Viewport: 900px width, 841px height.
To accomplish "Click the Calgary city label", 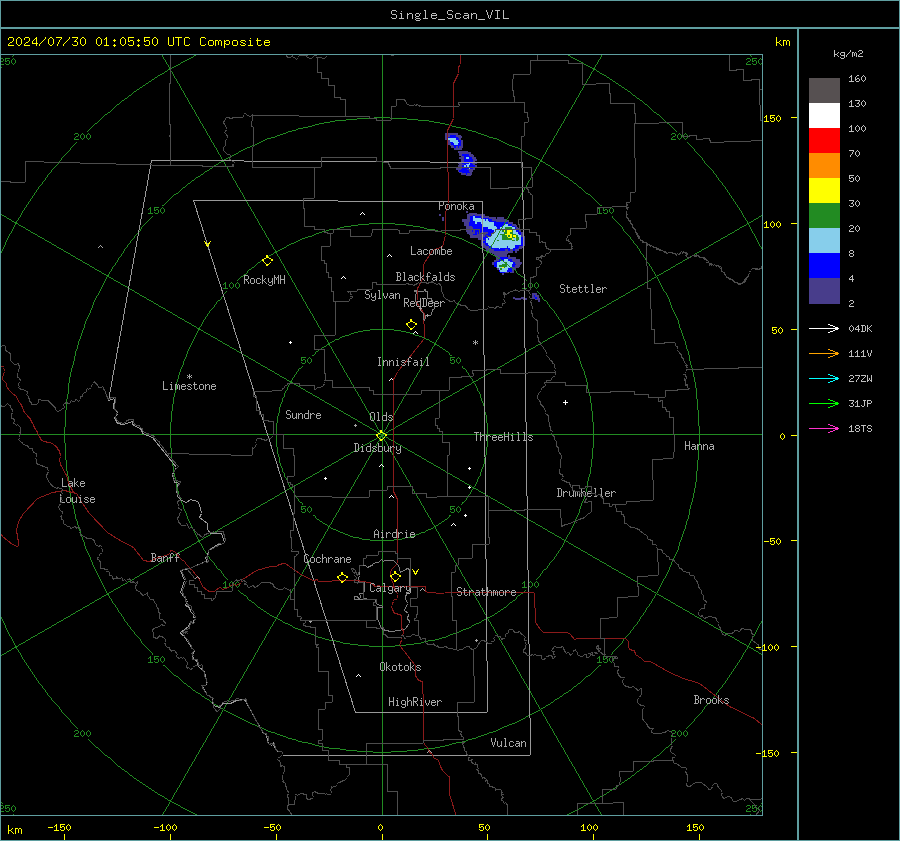I will 390,588.
